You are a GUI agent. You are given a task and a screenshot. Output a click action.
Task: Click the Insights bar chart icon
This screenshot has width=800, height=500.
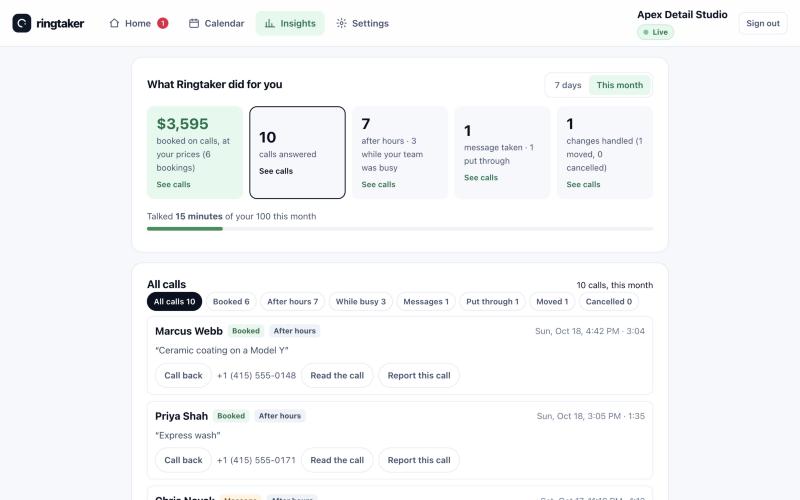(269, 23)
